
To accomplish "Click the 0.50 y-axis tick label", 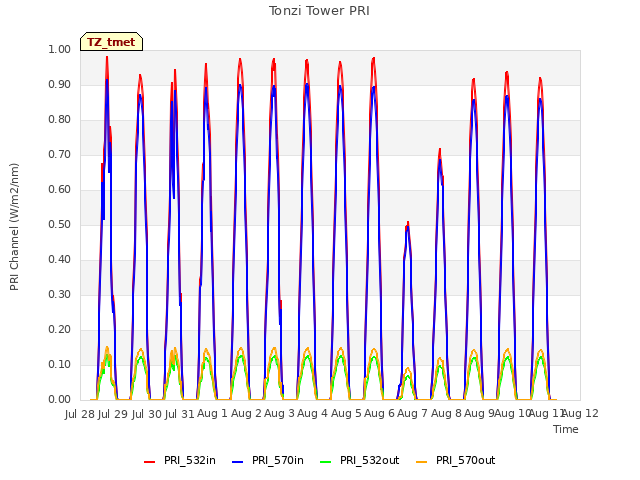I will point(60,224).
